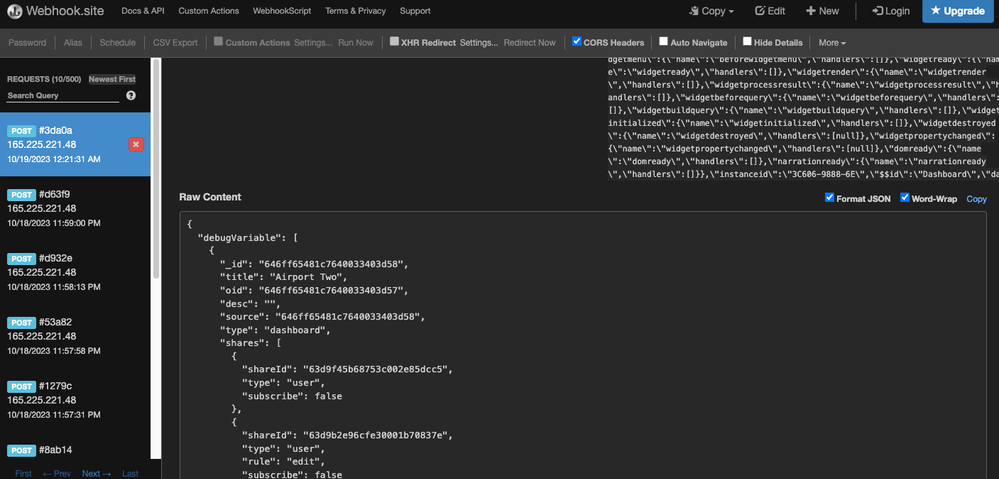Enable the Auto Navigate checkbox
This screenshot has height=479, width=999.
pyautogui.click(x=664, y=42)
